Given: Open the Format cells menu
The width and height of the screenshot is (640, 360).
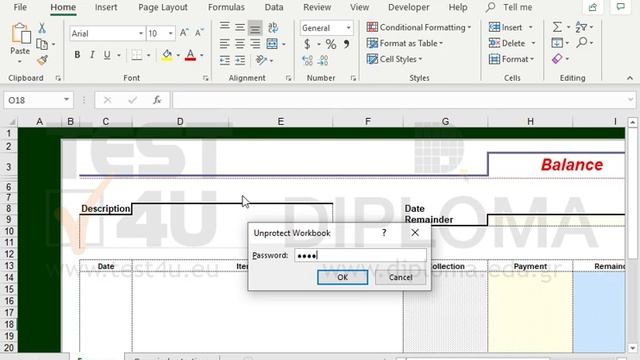Looking at the screenshot, I should pyautogui.click(x=511, y=59).
